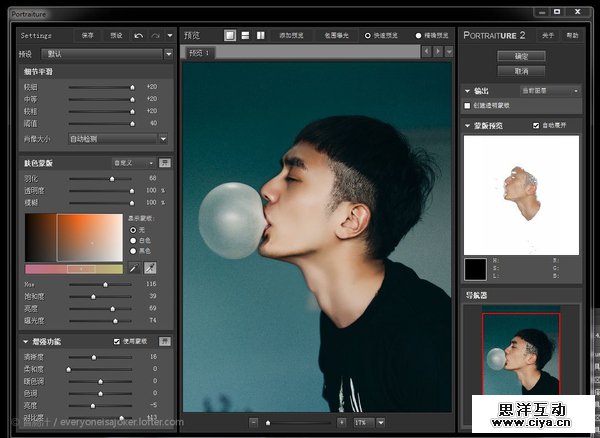Switch to the 预览 1 tab

(200, 52)
